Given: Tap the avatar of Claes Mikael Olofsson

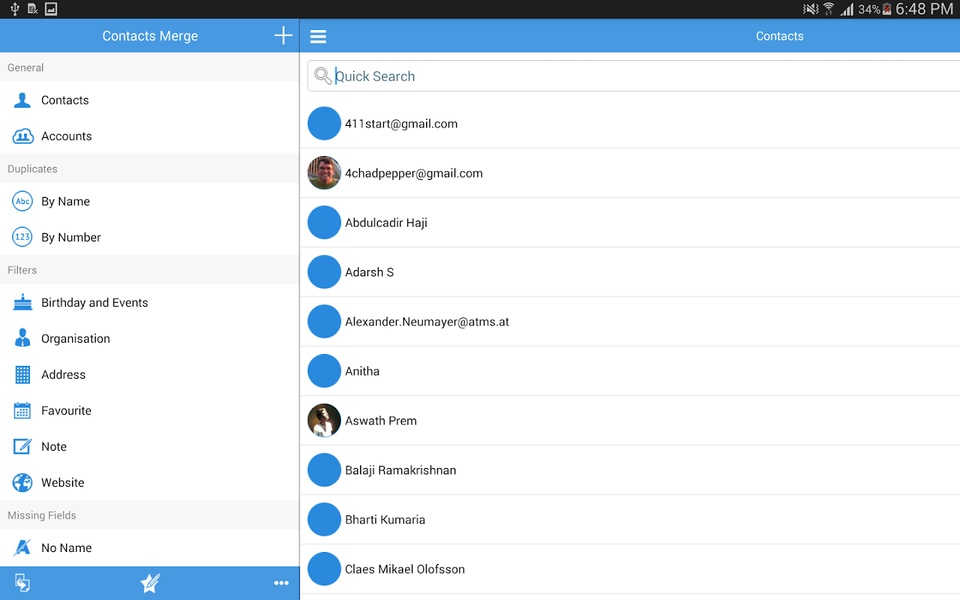Looking at the screenshot, I should pos(324,569).
